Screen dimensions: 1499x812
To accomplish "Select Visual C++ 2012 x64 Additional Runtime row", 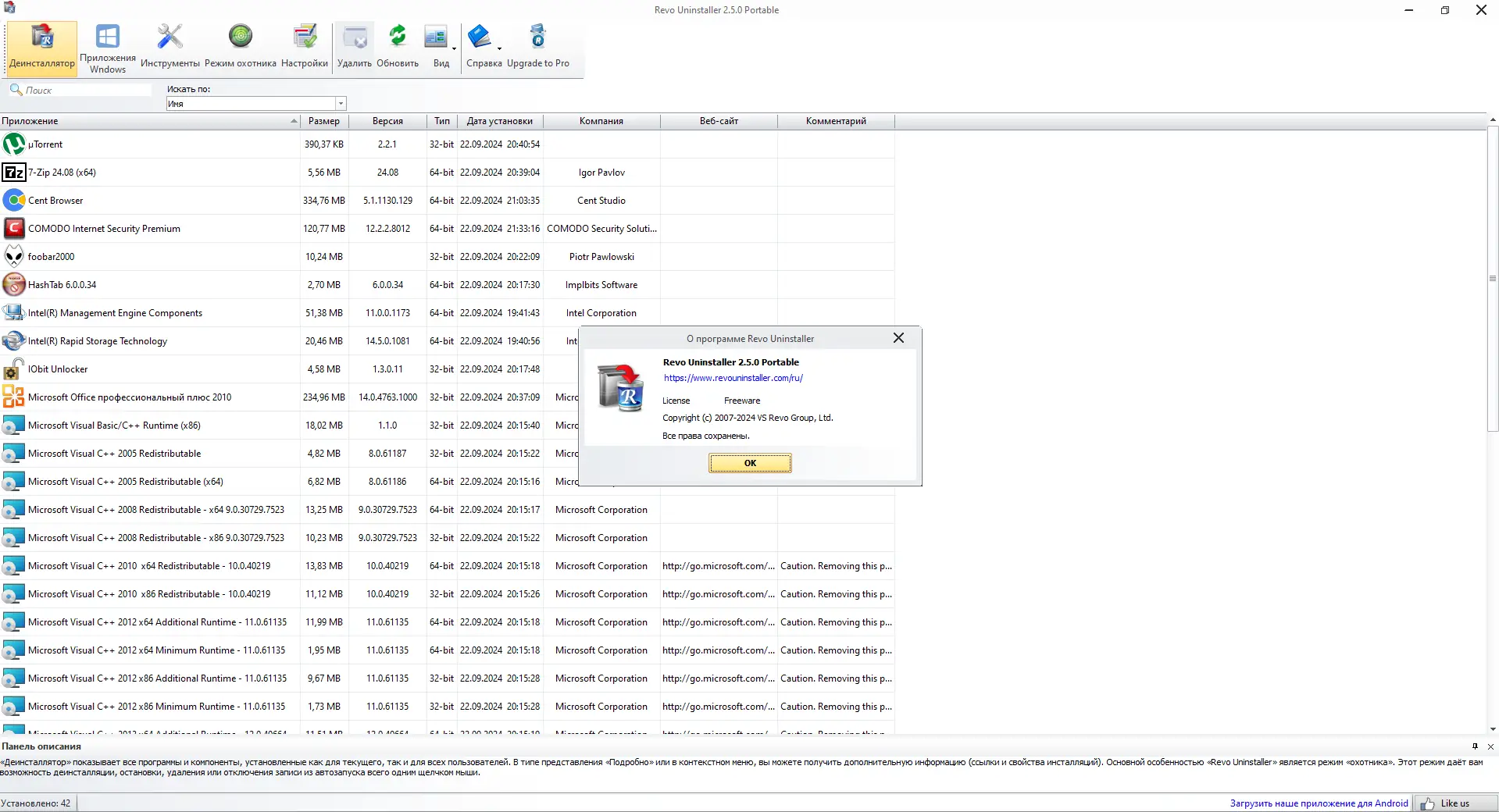I will click(447, 622).
